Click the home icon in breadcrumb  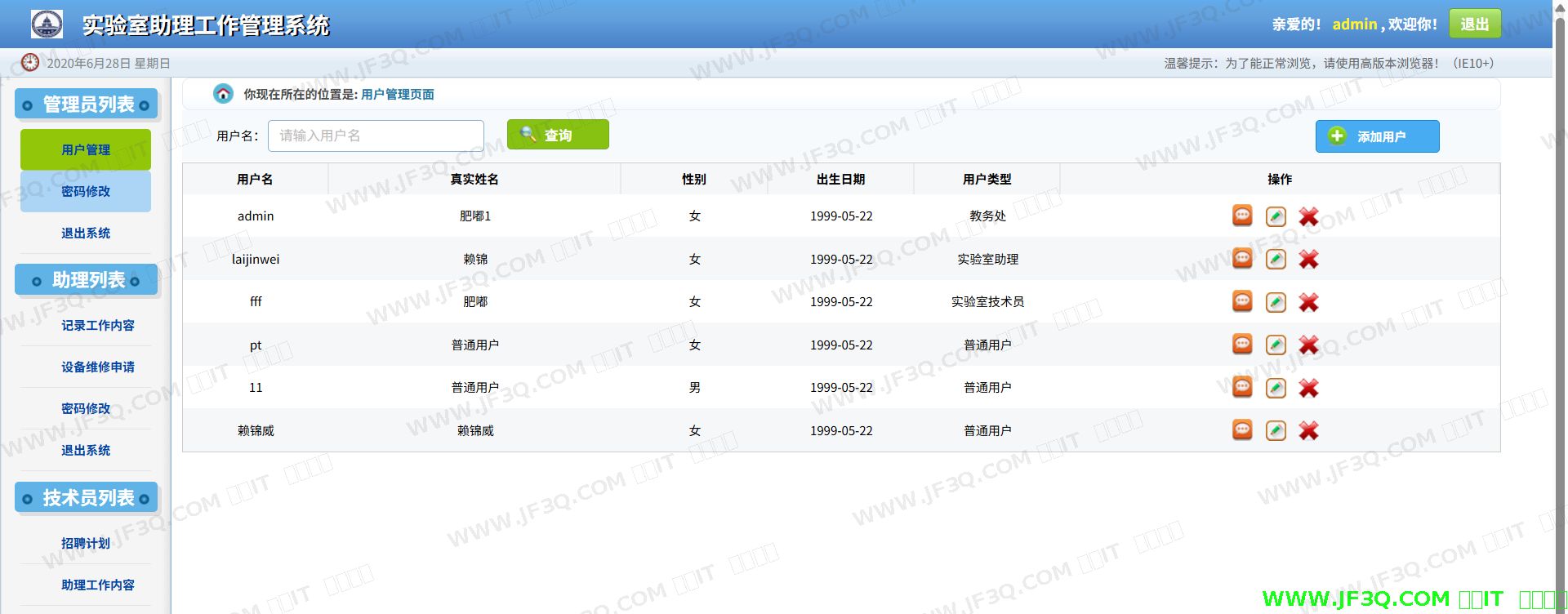tap(223, 94)
